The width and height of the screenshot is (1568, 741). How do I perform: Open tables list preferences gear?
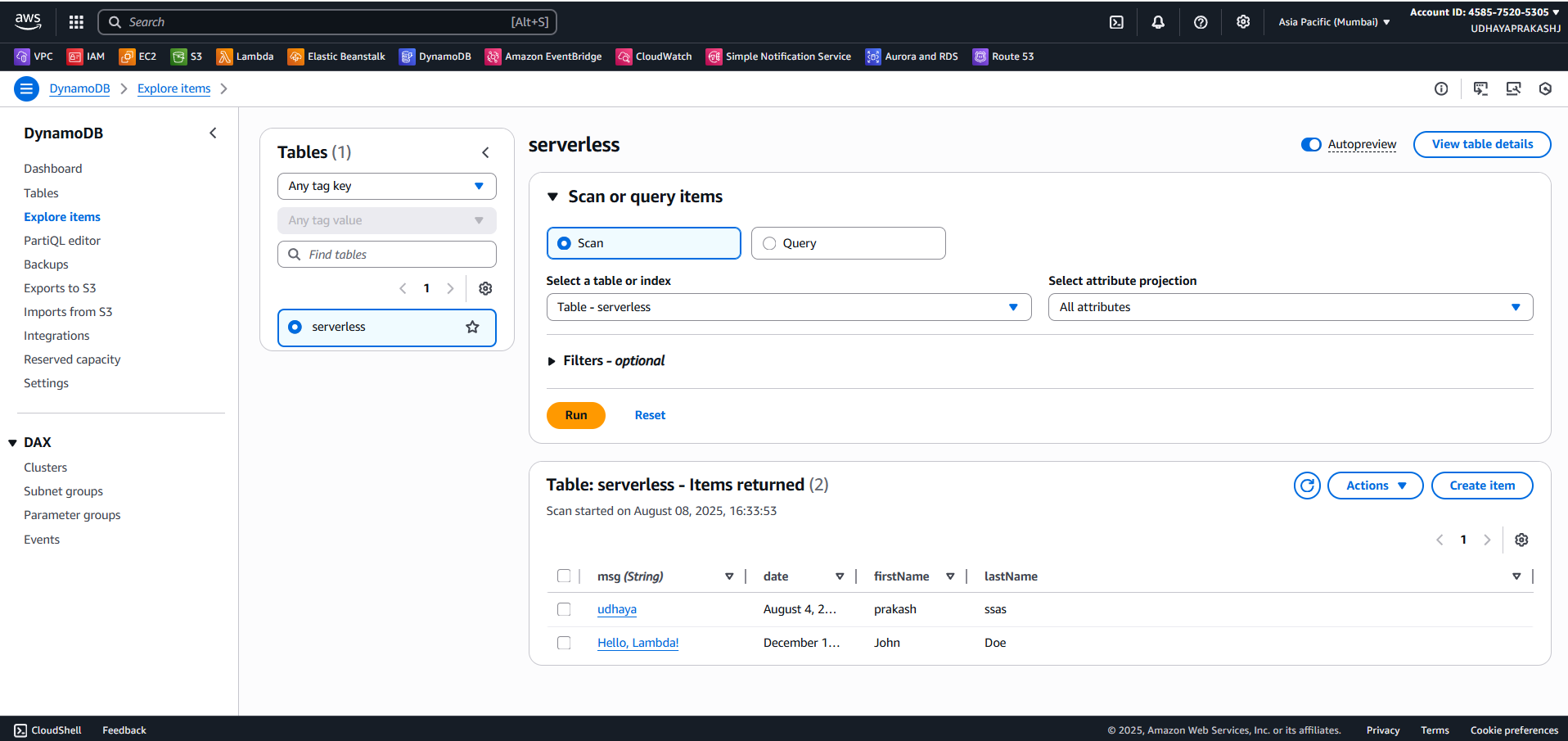485,288
